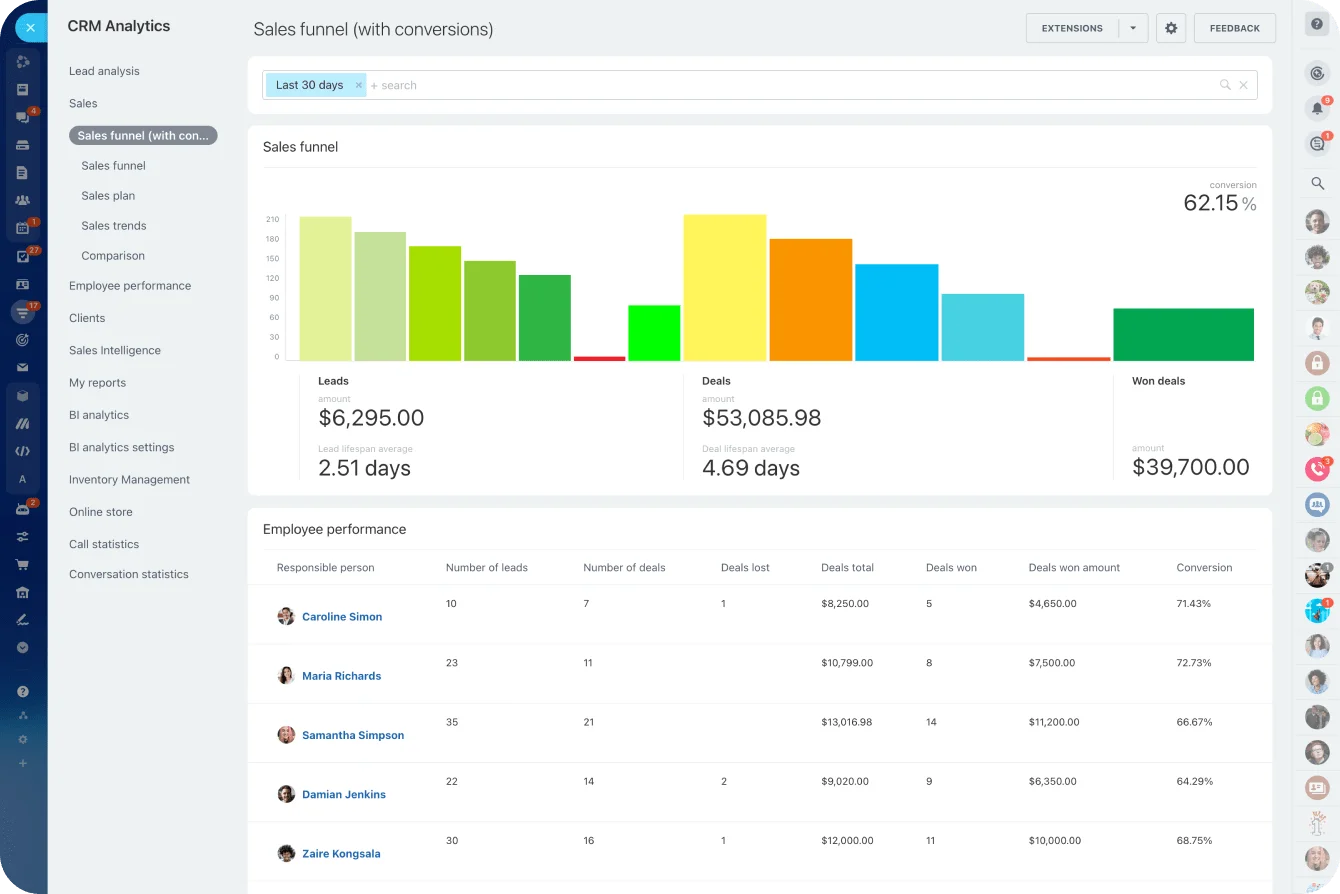Open the search magnifier on right panel
The height and width of the screenshot is (894, 1340).
coord(1316,184)
